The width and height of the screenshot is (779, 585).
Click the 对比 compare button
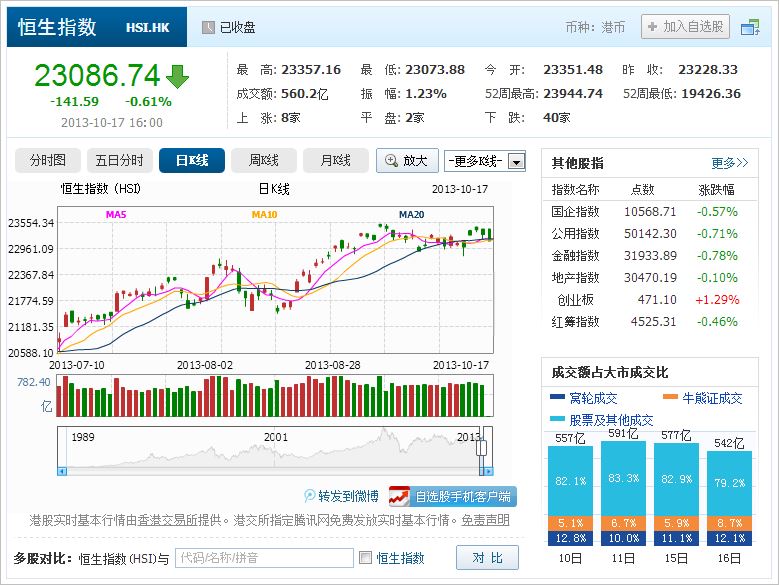point(487,558)
